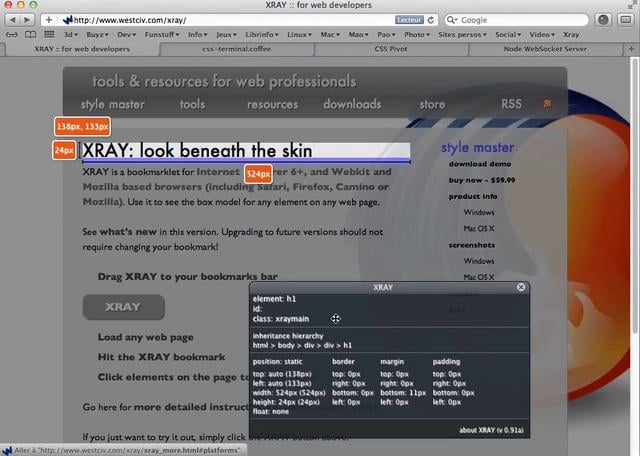Open the Mac bookmarks folder
Screen dimensions: 640x456
pos(330,35)
